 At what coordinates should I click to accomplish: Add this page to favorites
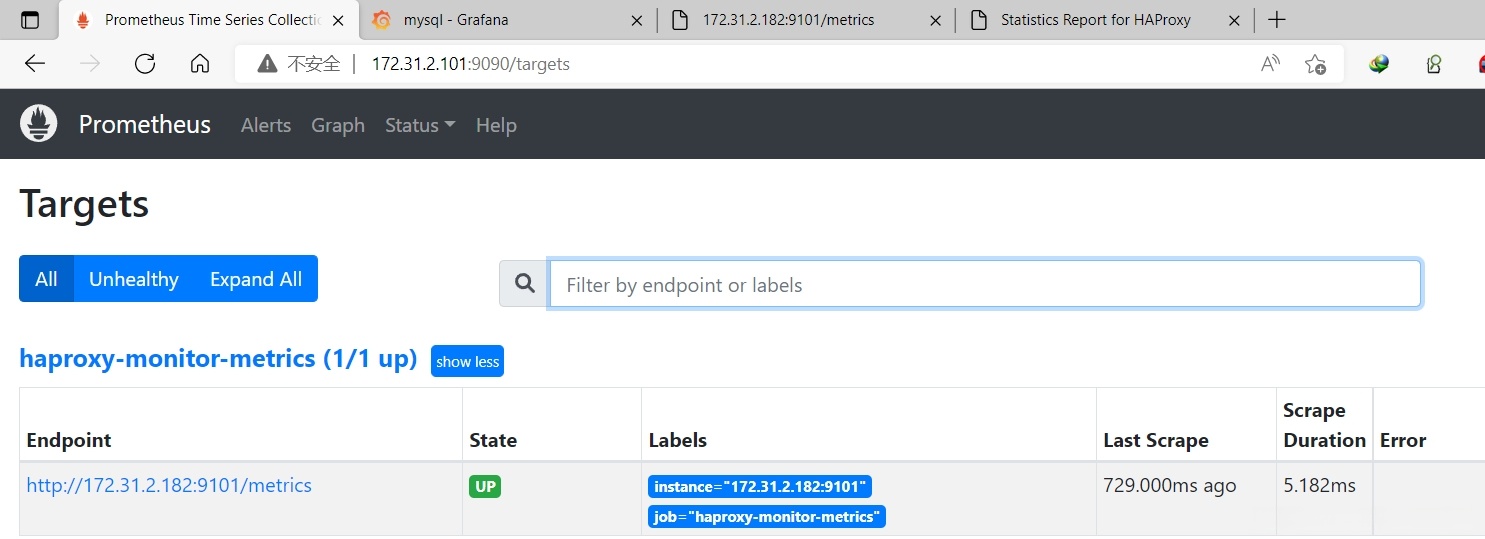pyautogui.click(x=1315, y=64)
